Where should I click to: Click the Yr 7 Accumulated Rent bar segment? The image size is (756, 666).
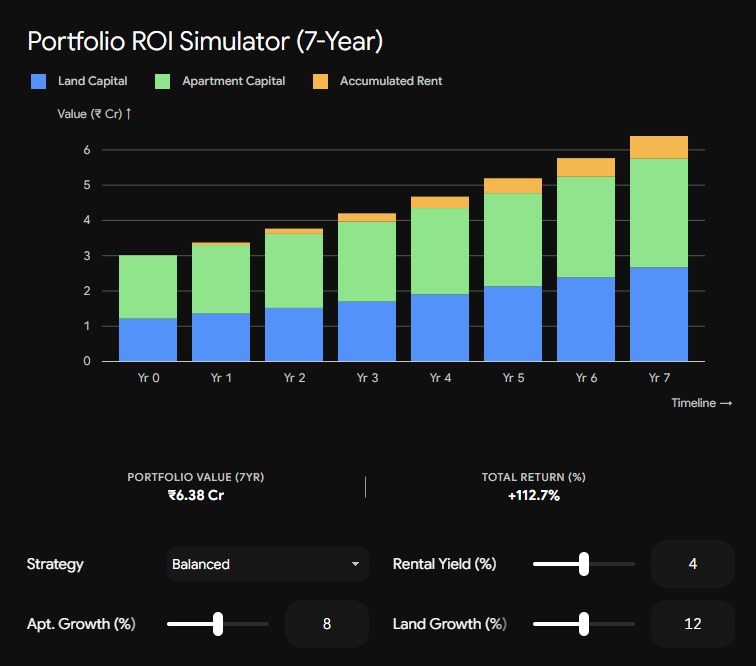pyautogui.click(x=659, y=147)
